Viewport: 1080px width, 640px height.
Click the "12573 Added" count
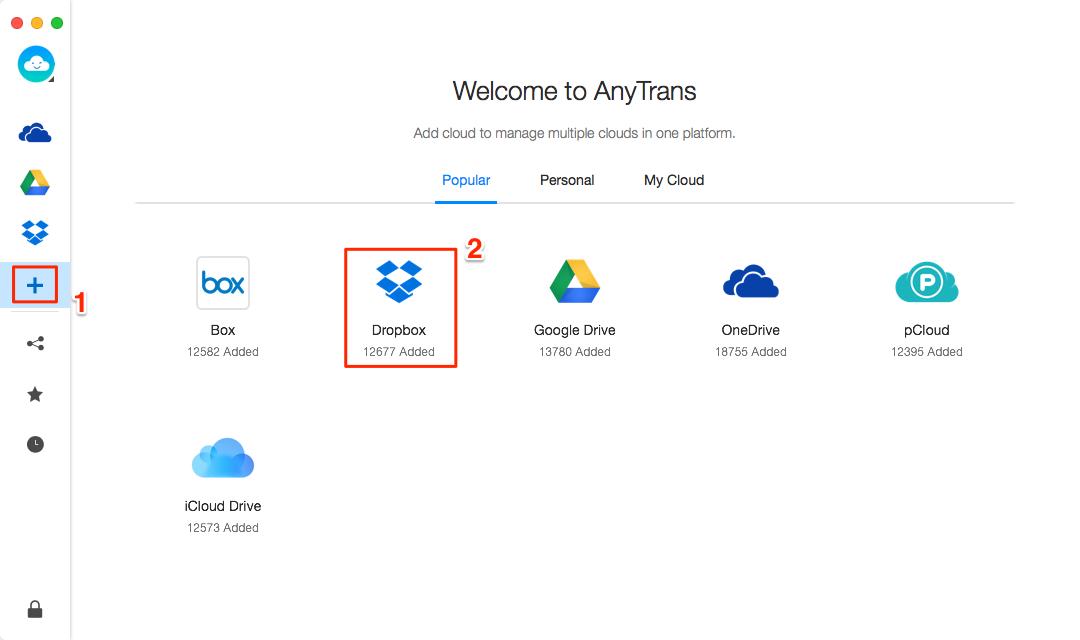tap(222, 528)
